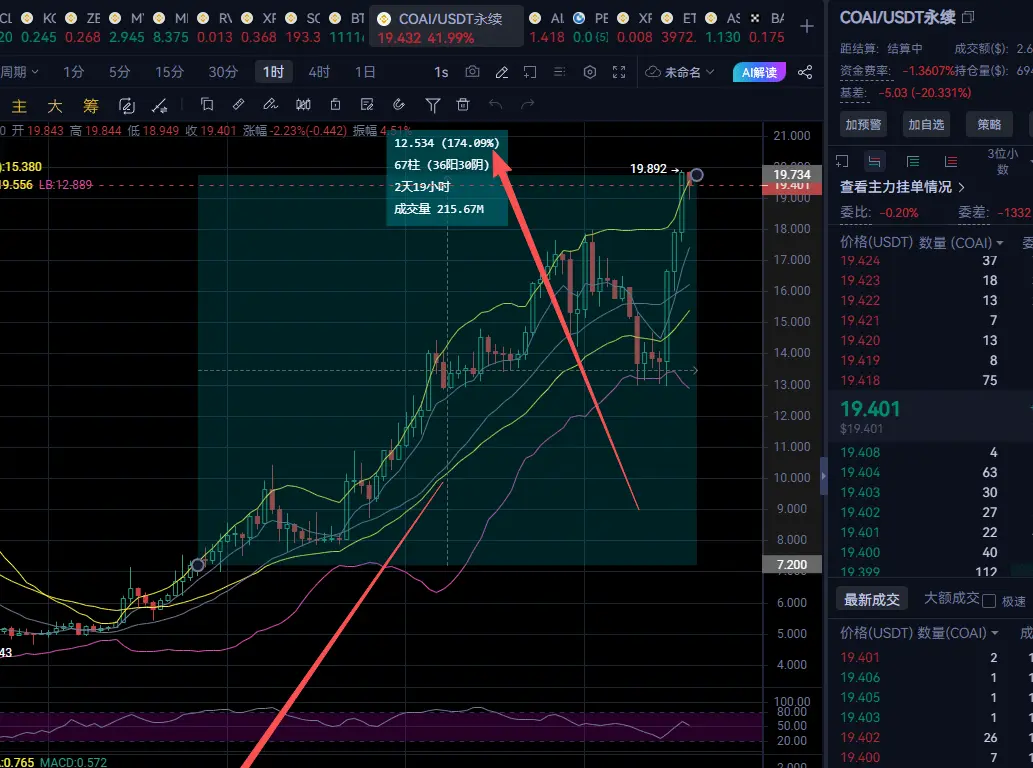Image resolution: width=1033 pixels, height=768 pixels.
Task: Select the brush annotate tool
Action: (x=270, y=104)
